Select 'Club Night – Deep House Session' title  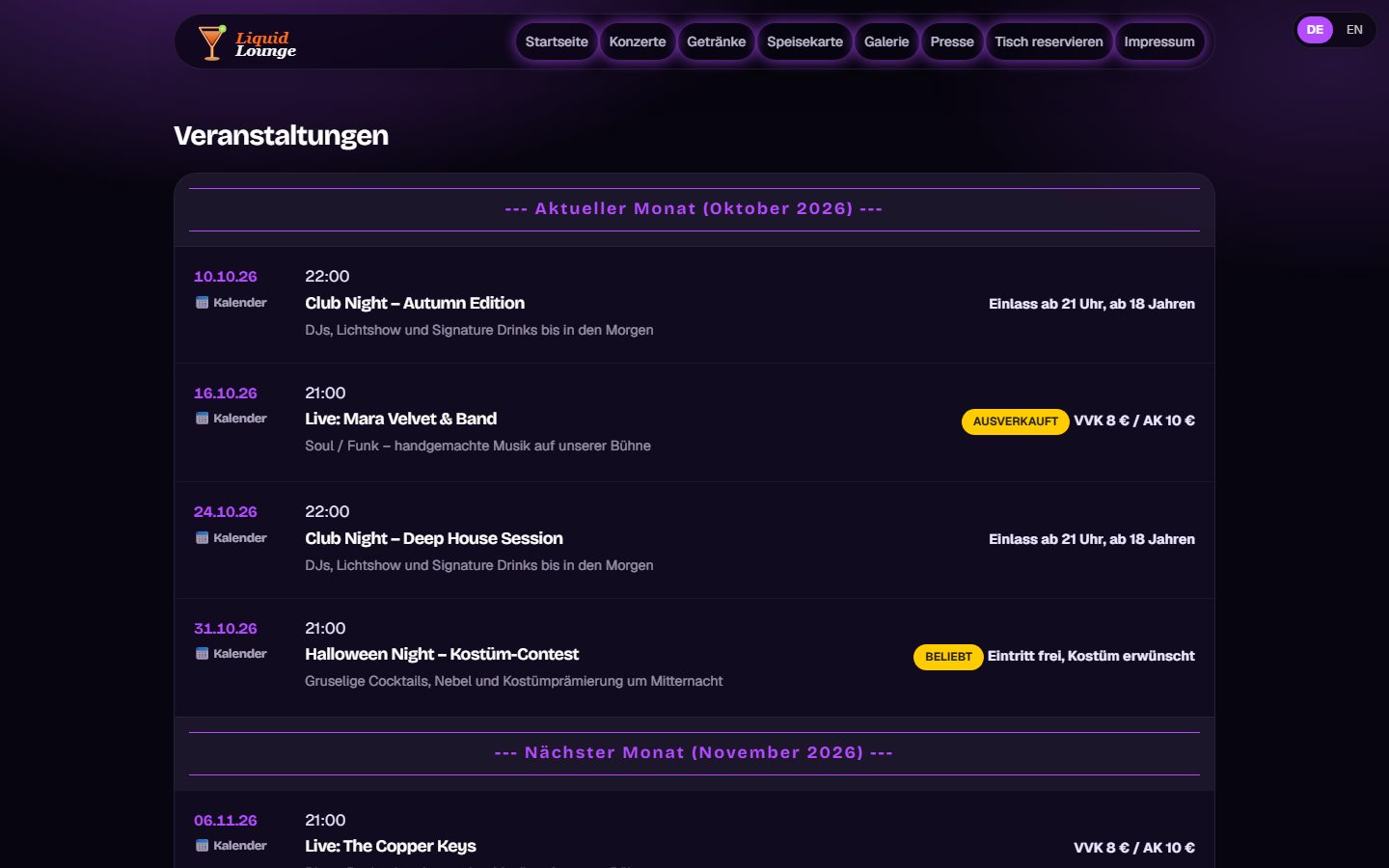click(x=434, y=538)
